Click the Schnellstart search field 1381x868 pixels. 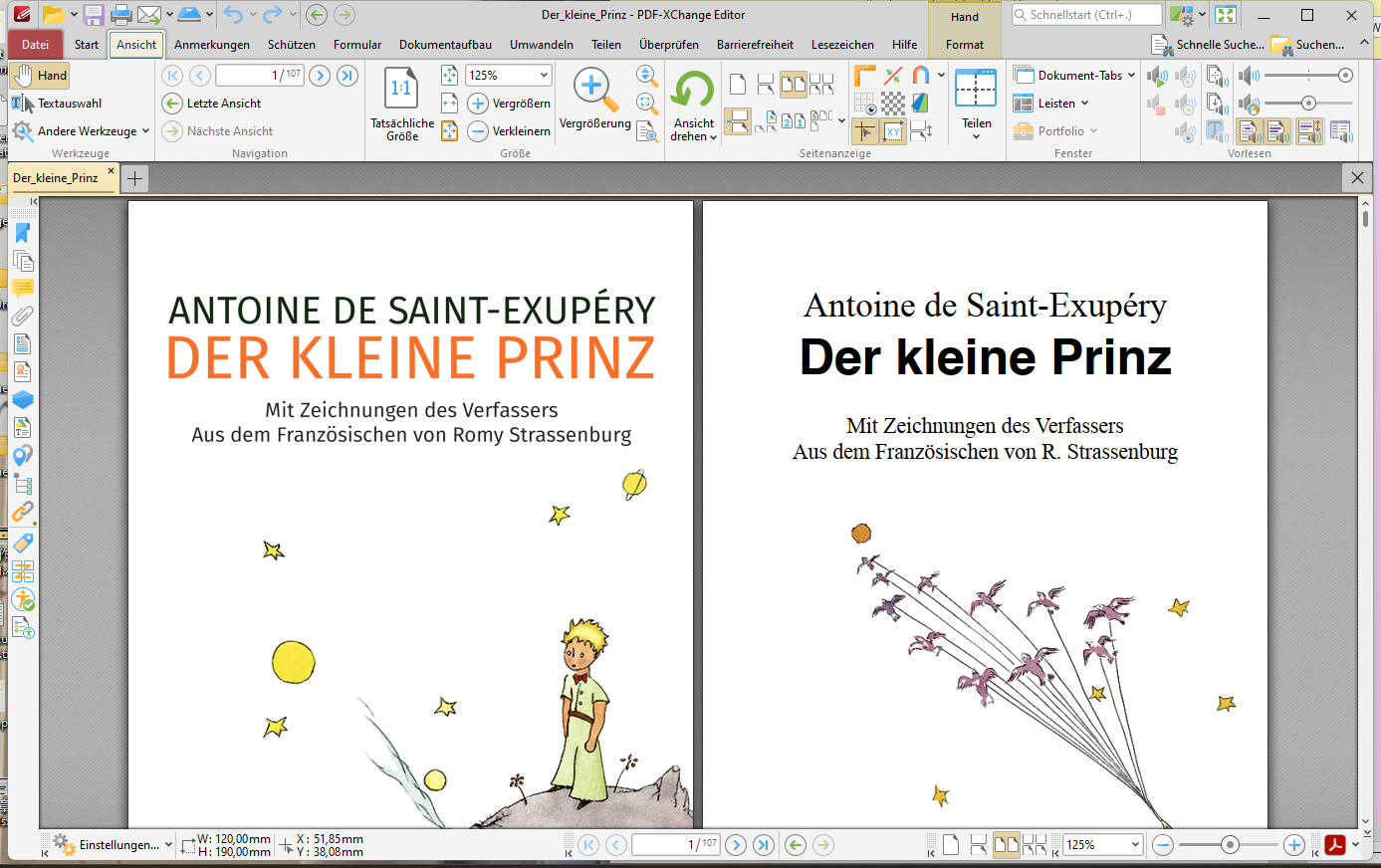(1086, 15)
